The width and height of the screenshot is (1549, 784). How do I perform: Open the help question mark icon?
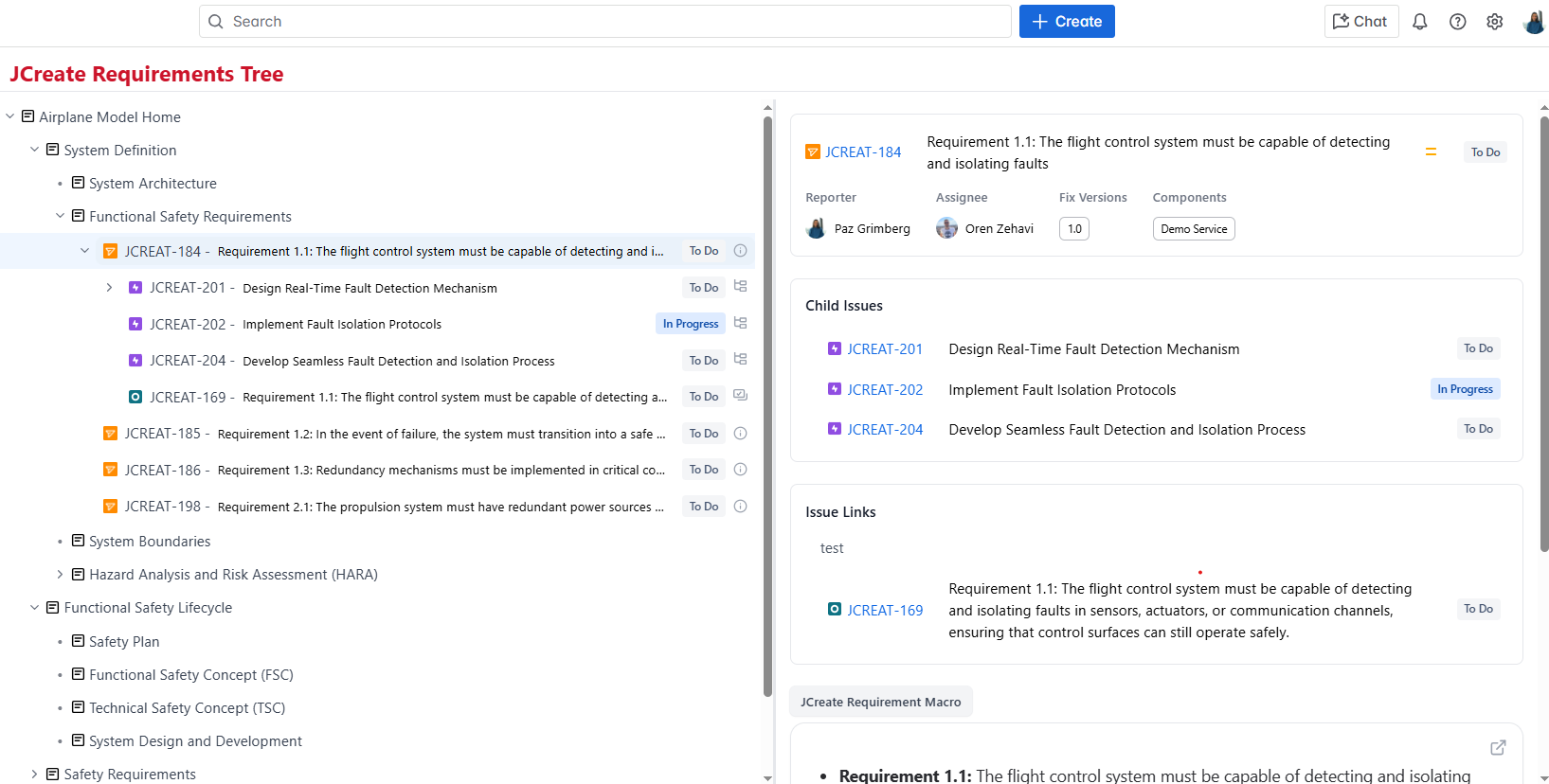click(x=1457, y=22)
